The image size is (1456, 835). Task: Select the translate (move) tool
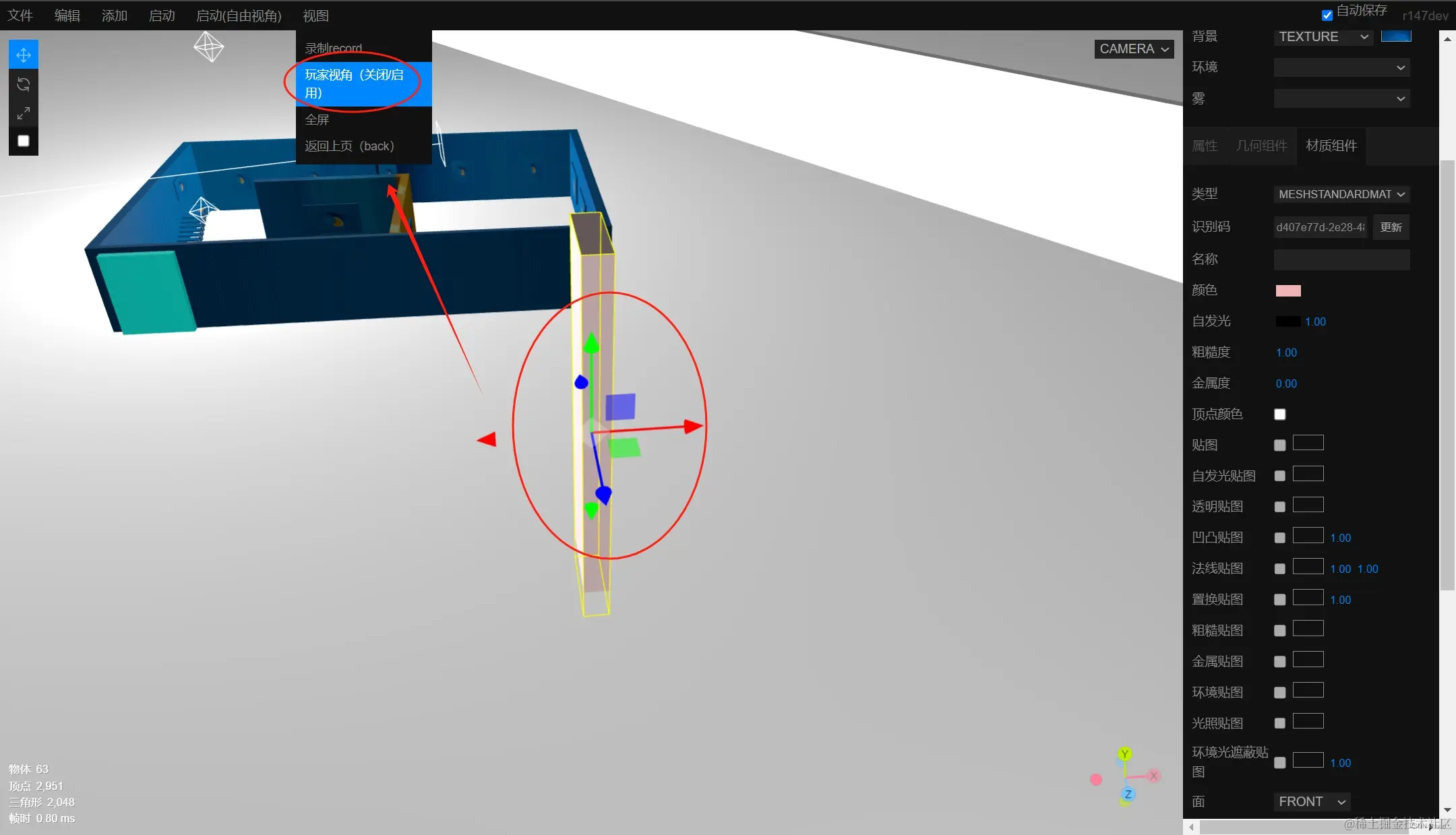click(24, 55)
